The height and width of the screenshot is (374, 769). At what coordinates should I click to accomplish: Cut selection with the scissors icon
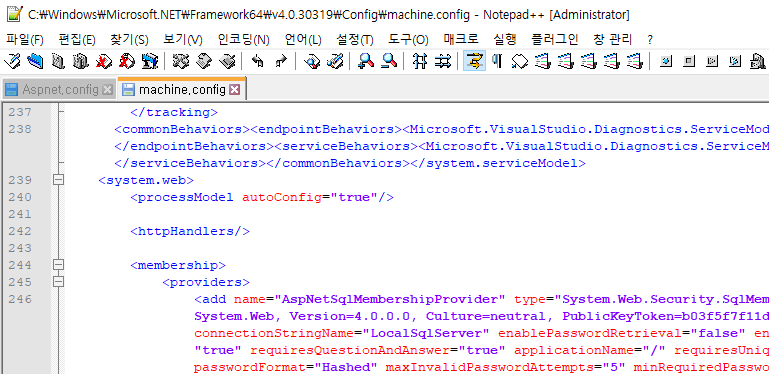(x=180, y=61)
